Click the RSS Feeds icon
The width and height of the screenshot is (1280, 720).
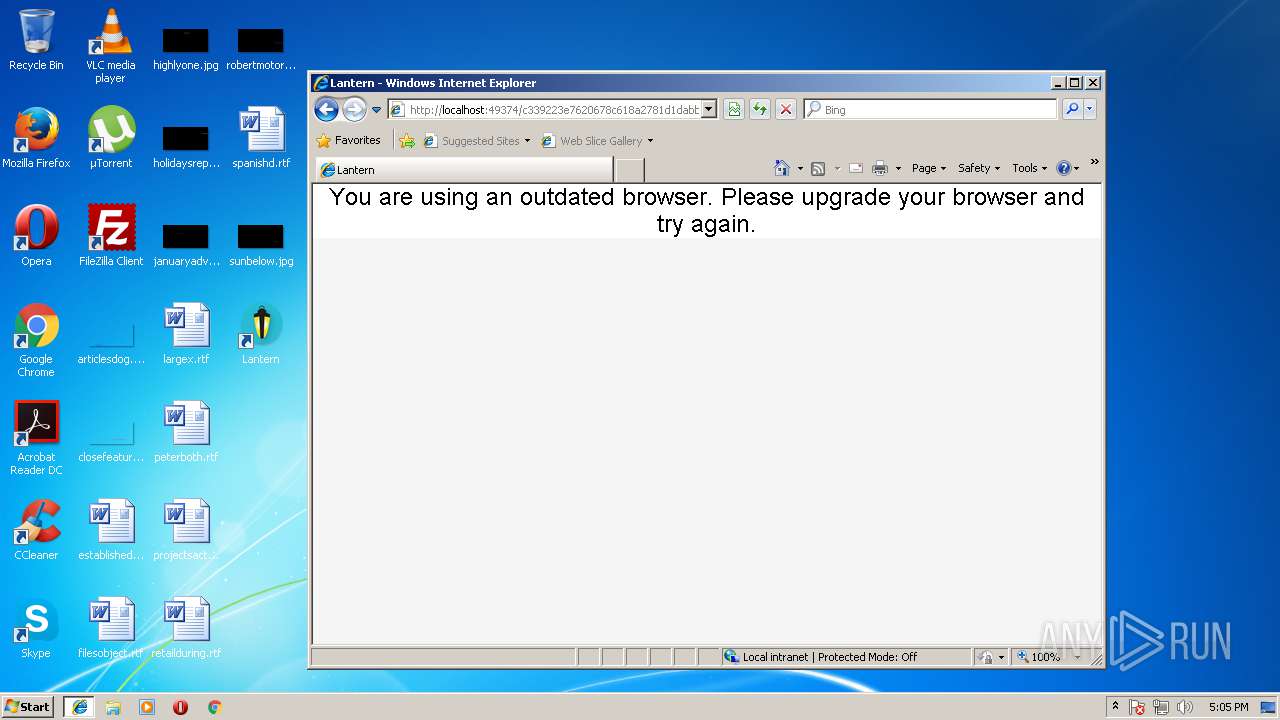(818, 168)
